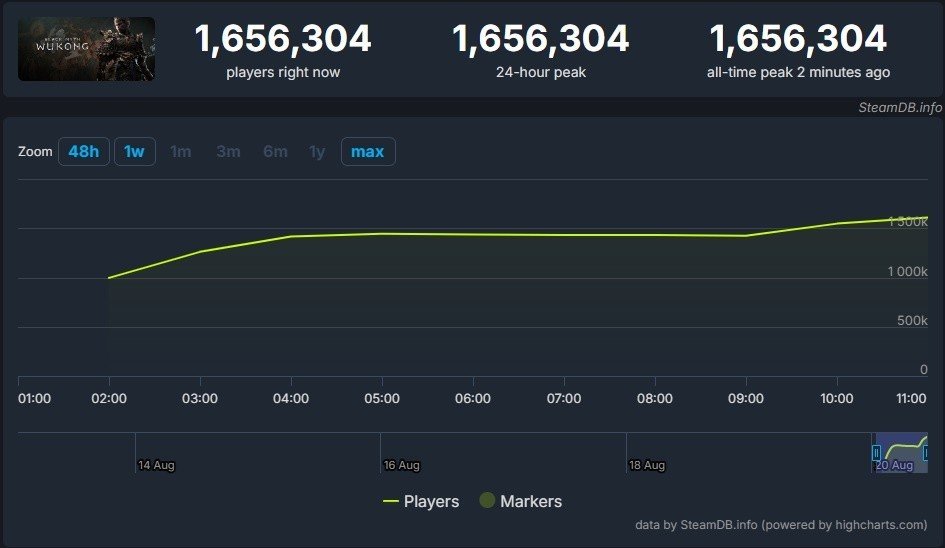Click the 02:00 x-axis label
The height and width of the screenshot is (548, 945).
pyautogui.click(x=109, y=398)
